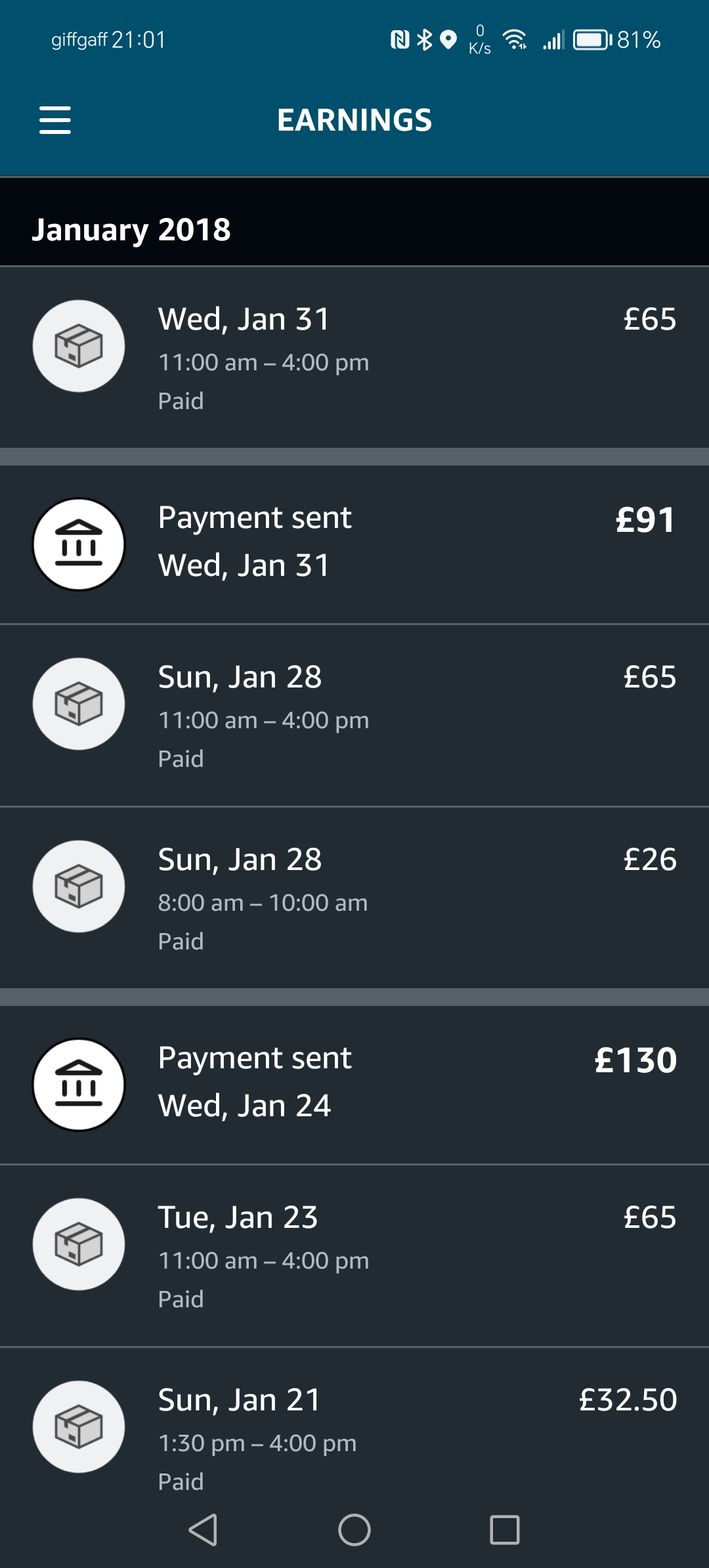
Task: Tap bank icon for £91 payment
Action: [x=79, y=544]
